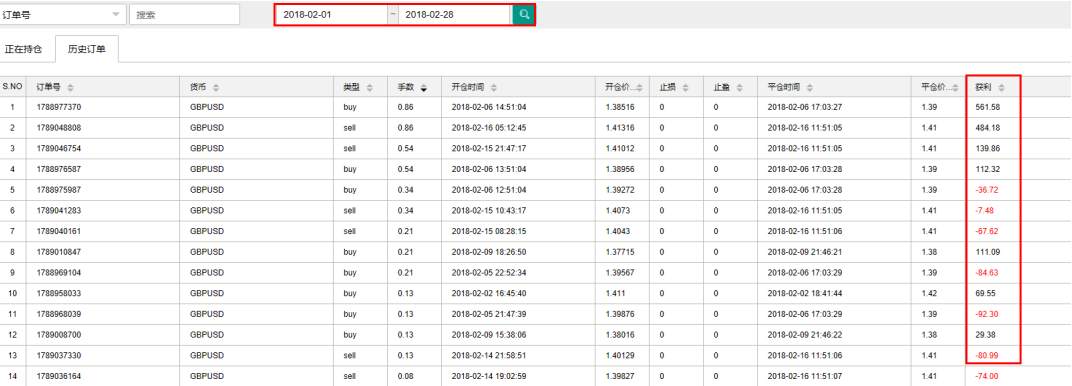Click the loss value -74.00

[987, 376]
